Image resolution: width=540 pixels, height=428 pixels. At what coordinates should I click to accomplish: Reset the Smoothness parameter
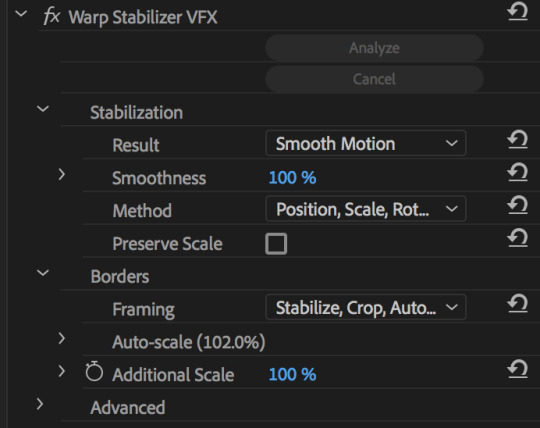518,172
